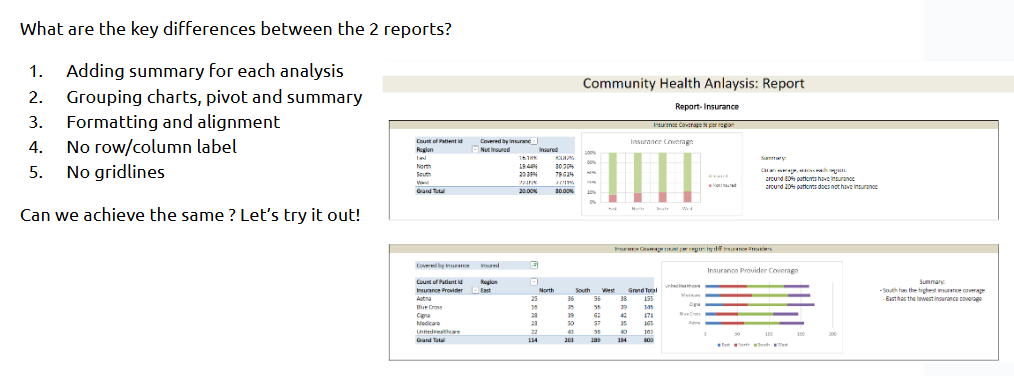Select the East legend entry in provider chart

click(724, 346)
